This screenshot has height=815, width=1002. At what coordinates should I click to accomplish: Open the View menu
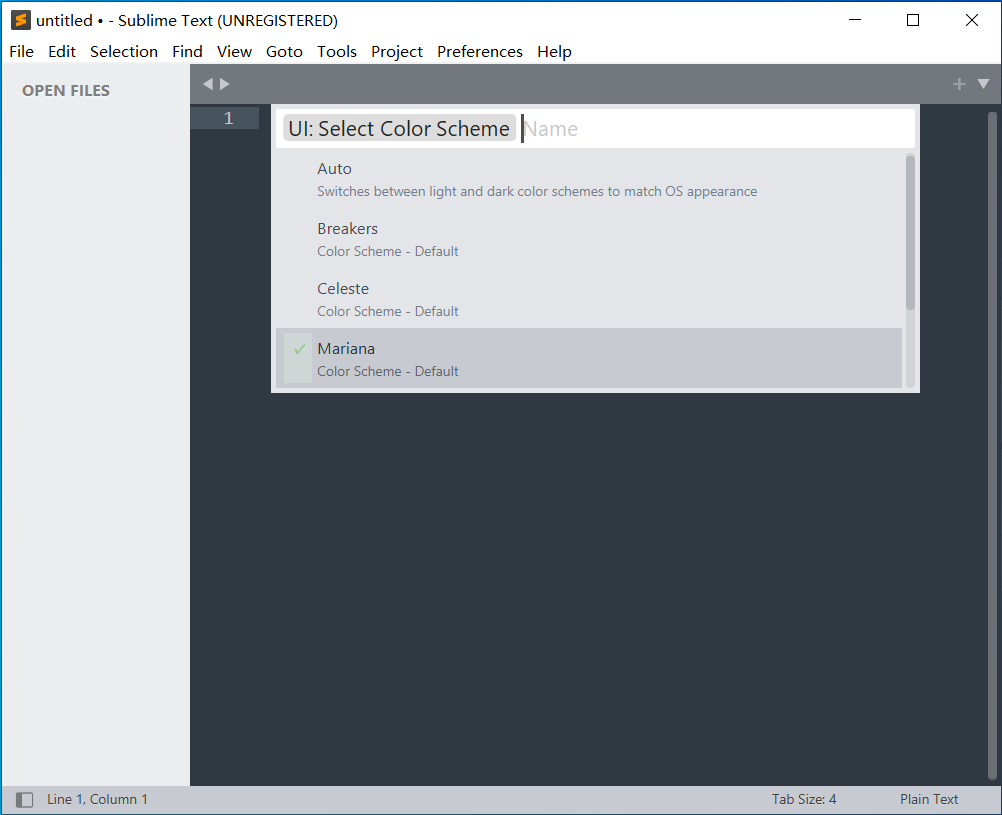(x=234, y=51)
